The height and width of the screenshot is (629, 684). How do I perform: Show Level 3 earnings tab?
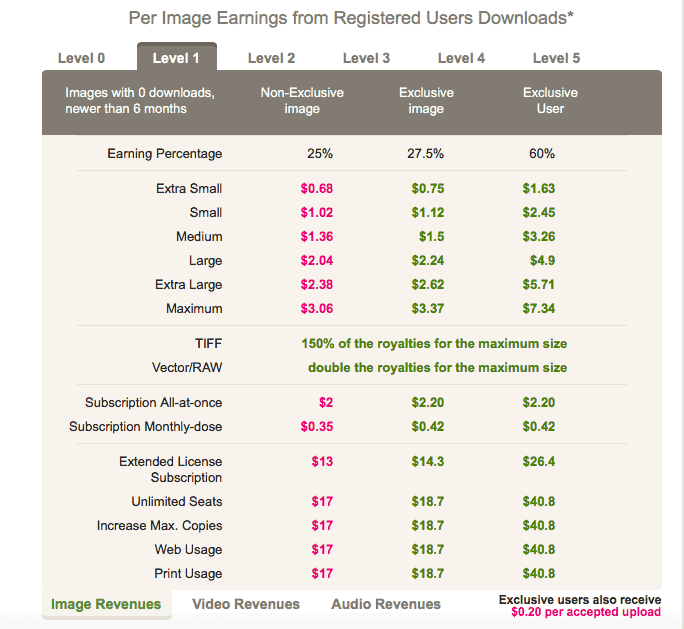pos(366,58)
